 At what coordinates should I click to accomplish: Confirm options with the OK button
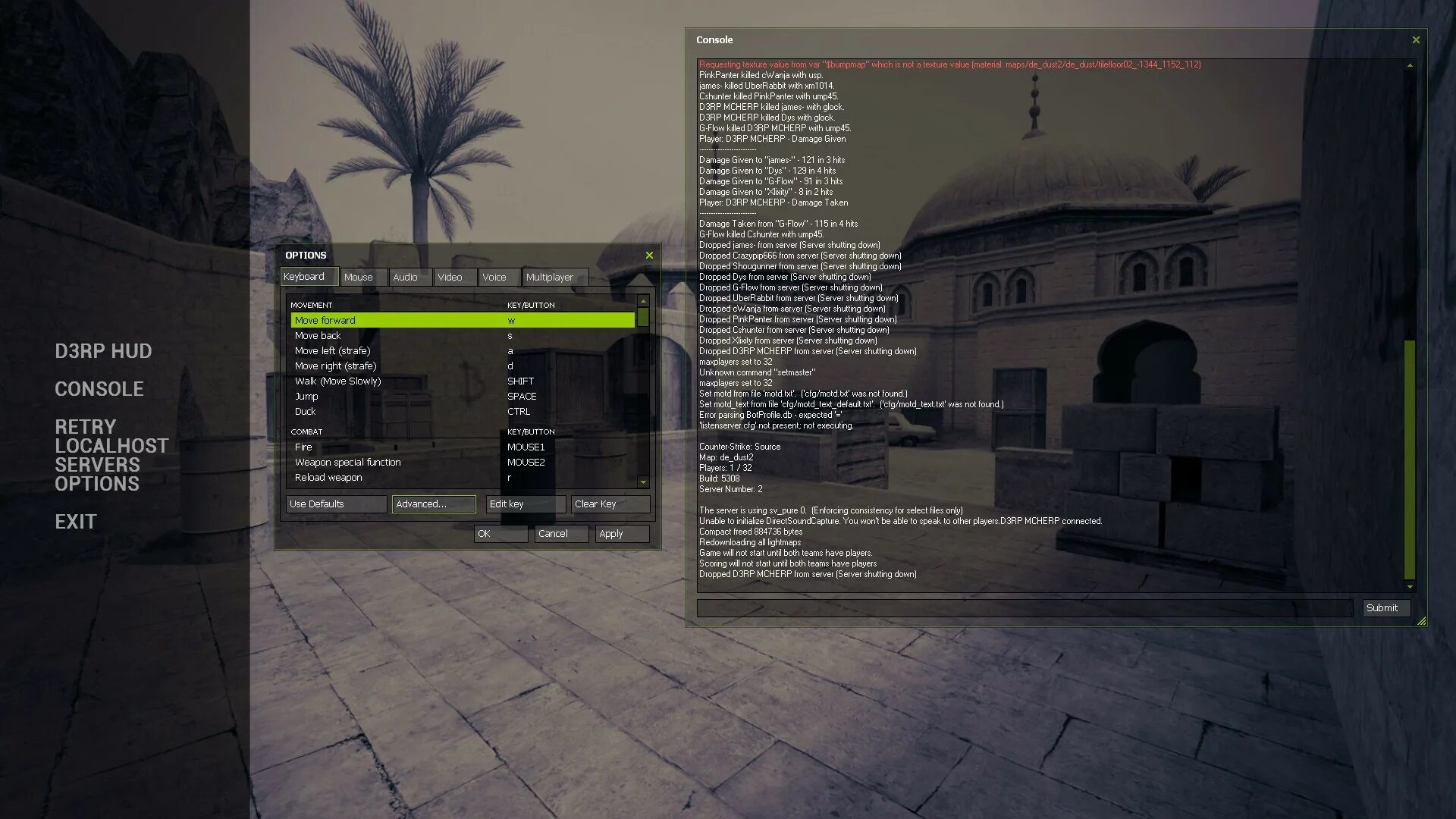(500, 534)
